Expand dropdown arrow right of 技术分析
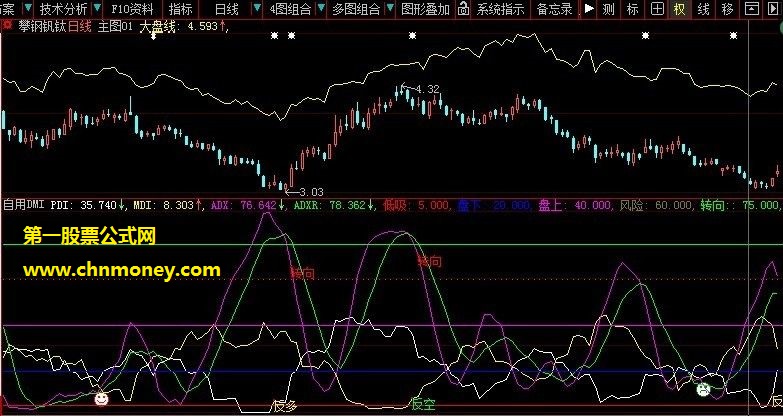This screenshot has width=783, height=416. click(97, 8)
